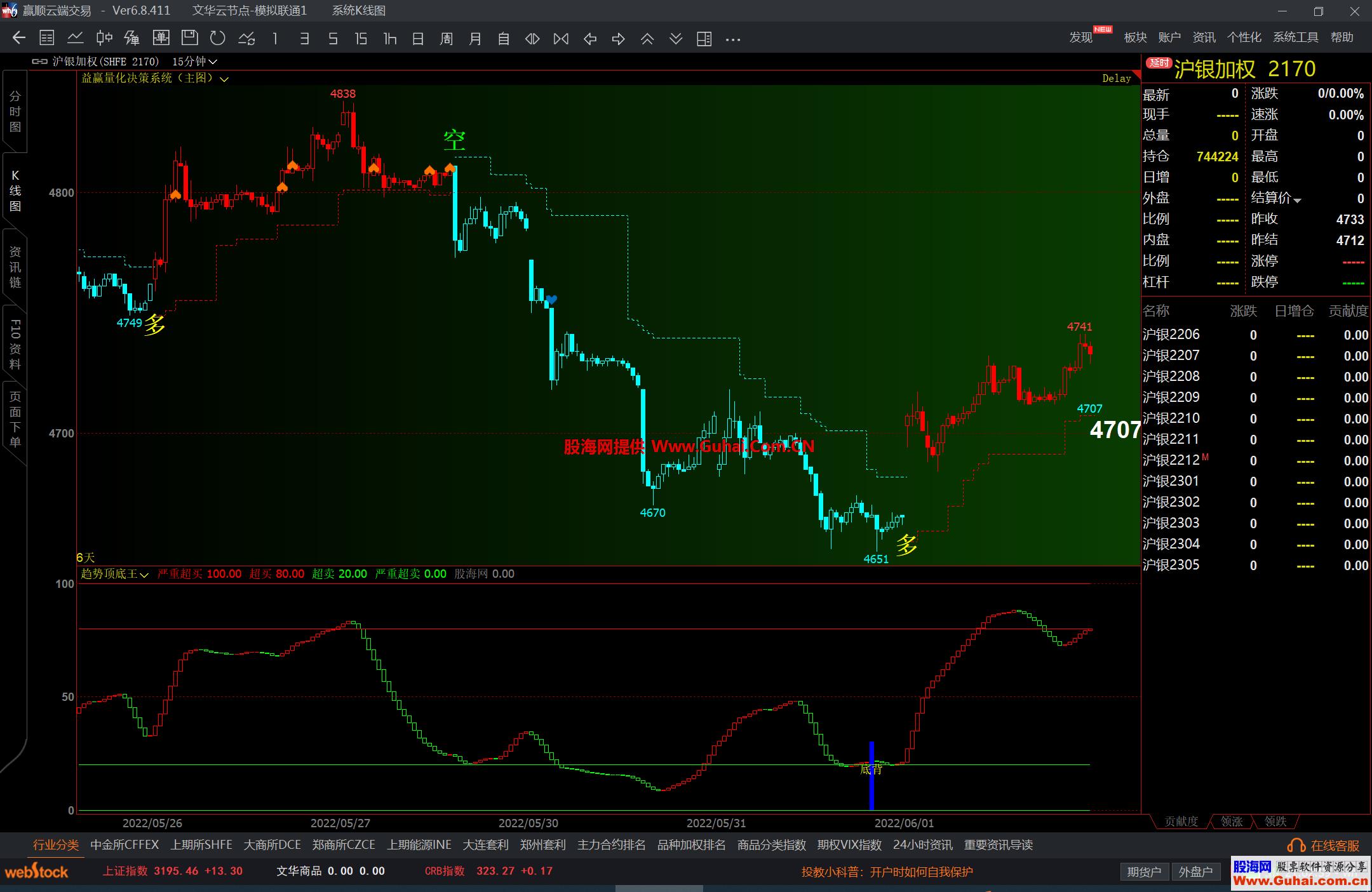Select 沪银2212 in the contract list
The width and height of the screenshot is (1372, 892).
pyautogui.click(x=1171, y=460)
